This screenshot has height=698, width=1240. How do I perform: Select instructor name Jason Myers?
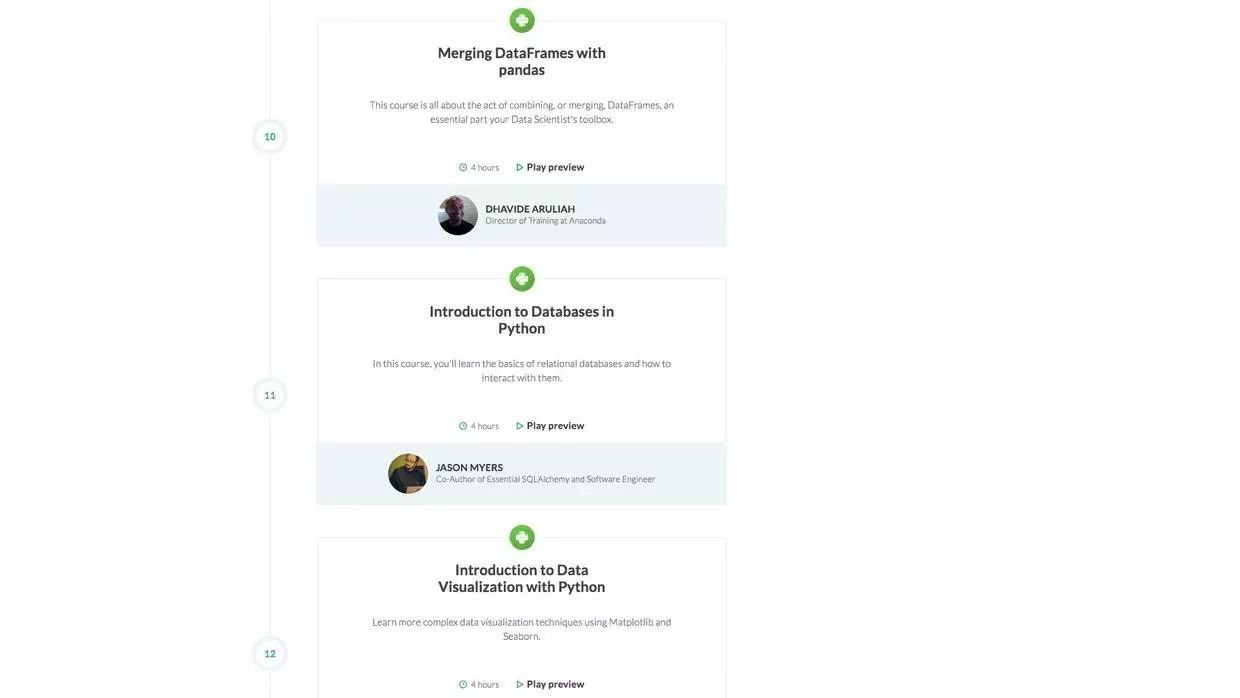469,467
